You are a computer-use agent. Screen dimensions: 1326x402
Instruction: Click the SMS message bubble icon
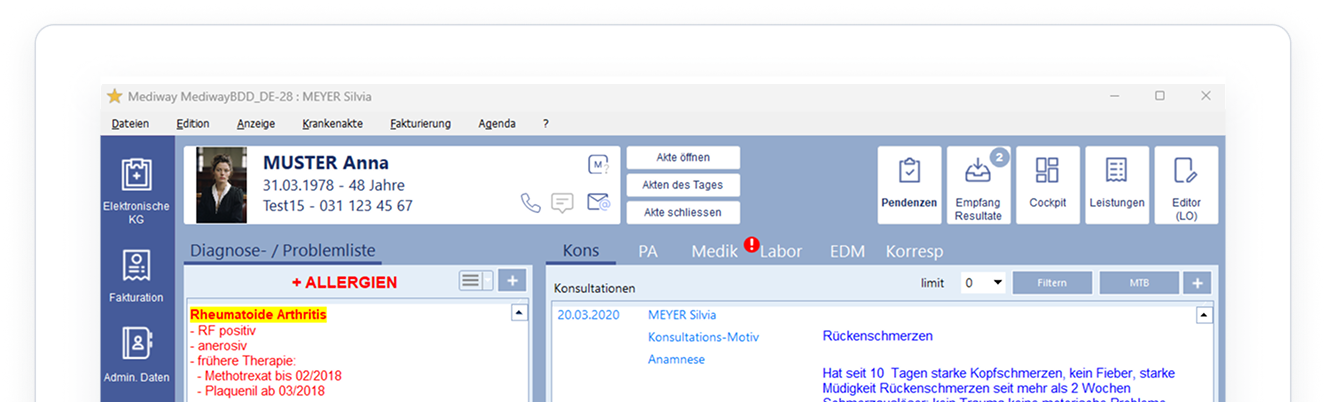tap(563, 203)
